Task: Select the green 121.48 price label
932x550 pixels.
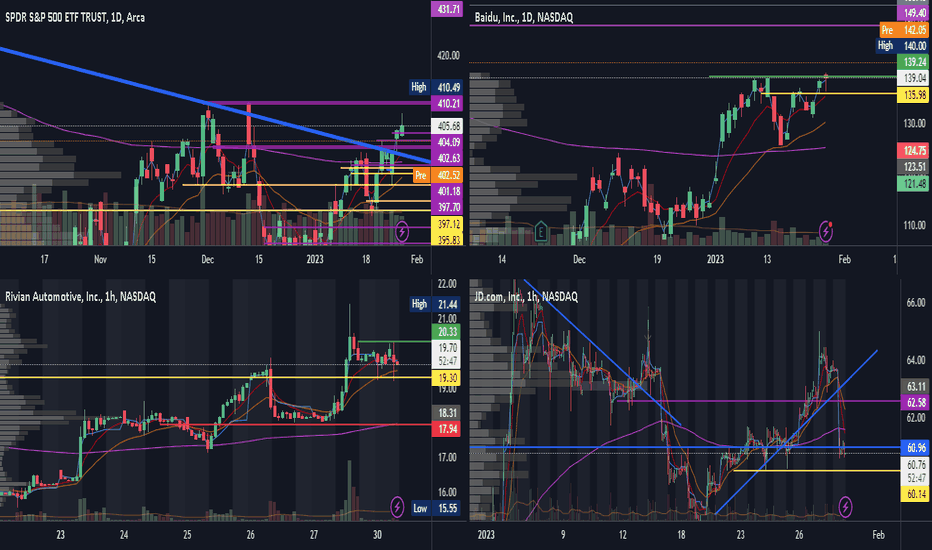Action: click(913, 184)
